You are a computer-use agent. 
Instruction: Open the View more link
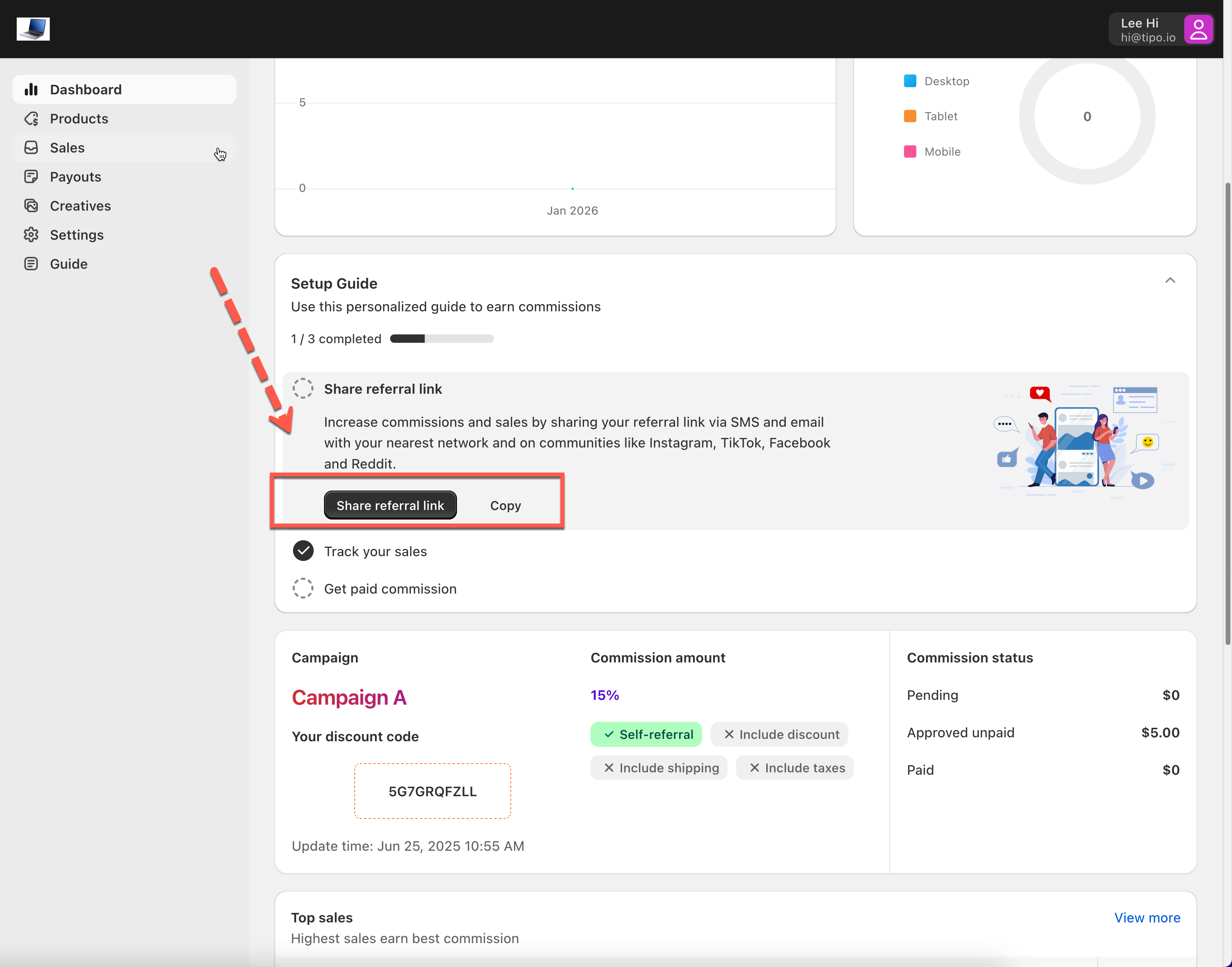[1147, 918]
